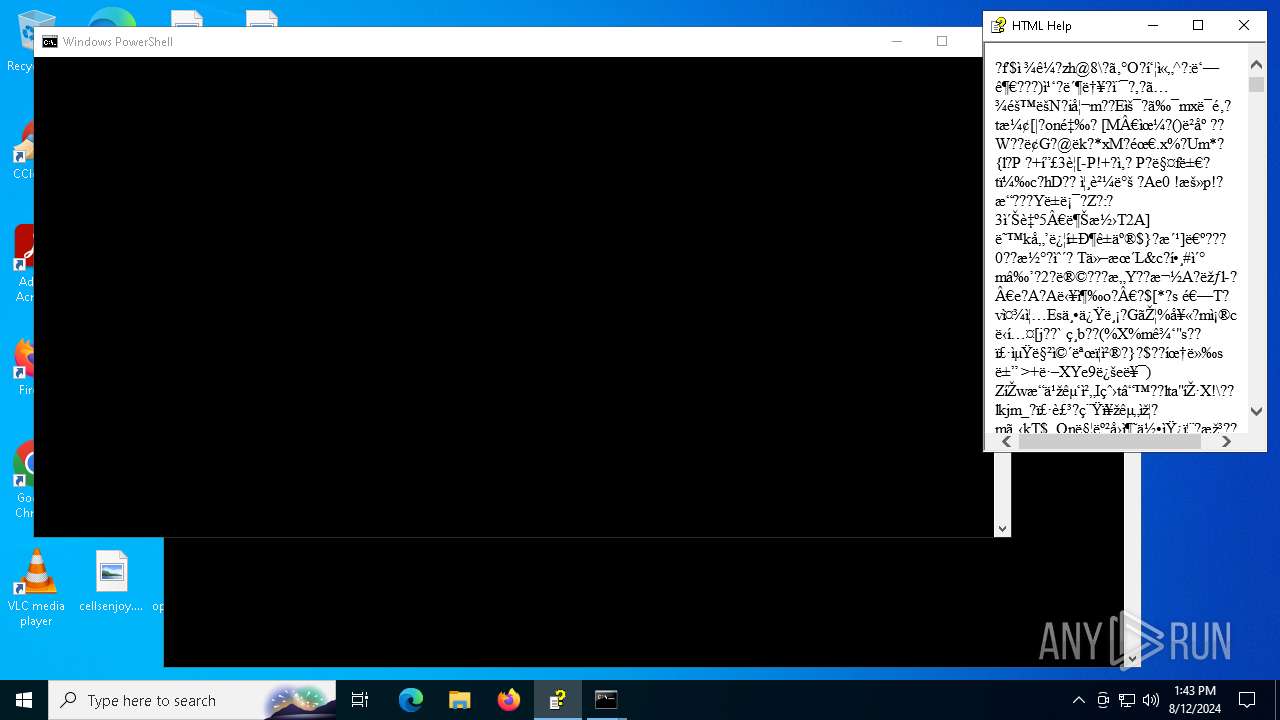Open the Action Center notifications icon
This screenshot has width=1280, height=720.
click(x=1247, y=700)
